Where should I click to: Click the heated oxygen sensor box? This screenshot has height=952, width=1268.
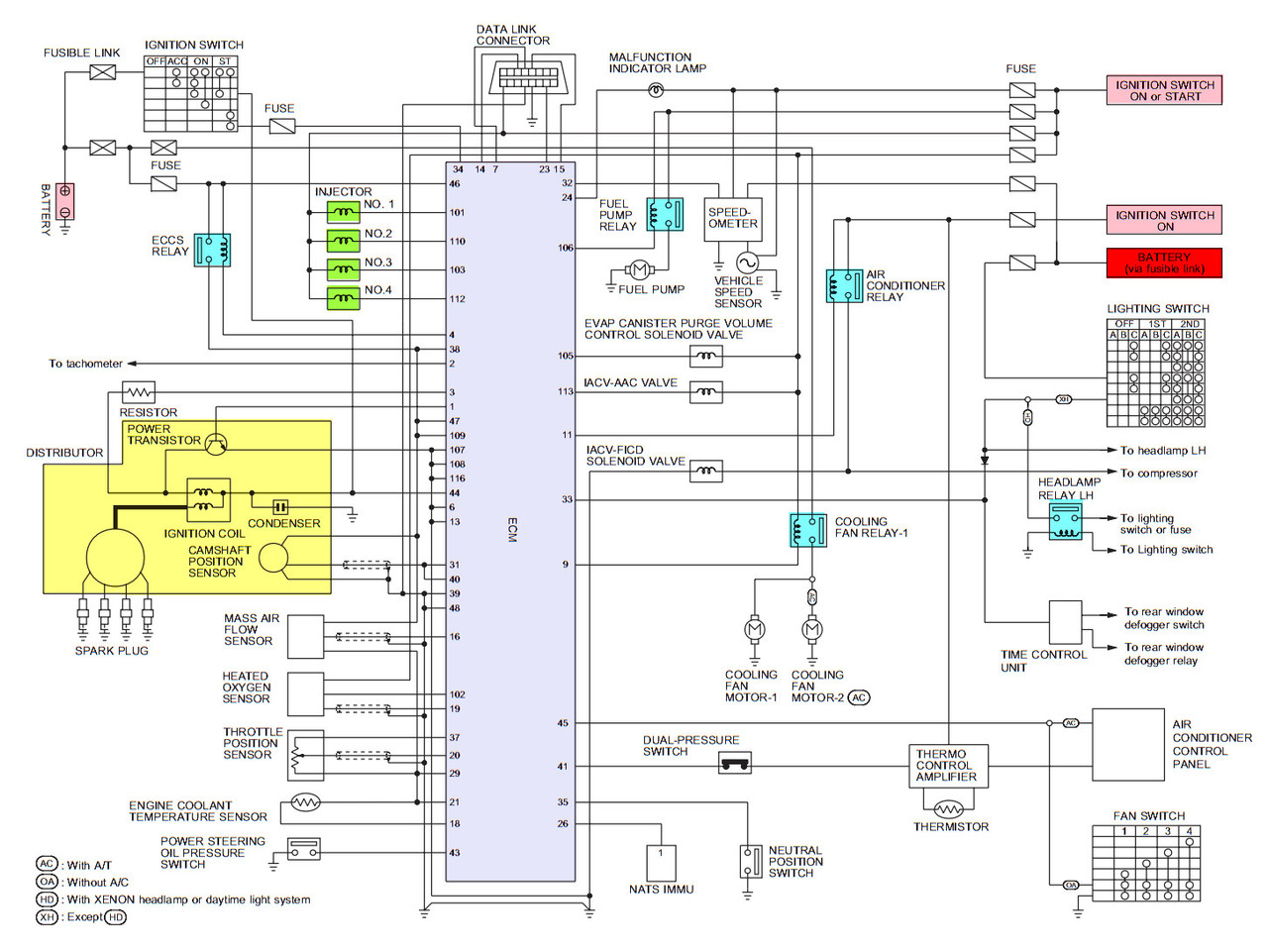[x=306, y=694]
